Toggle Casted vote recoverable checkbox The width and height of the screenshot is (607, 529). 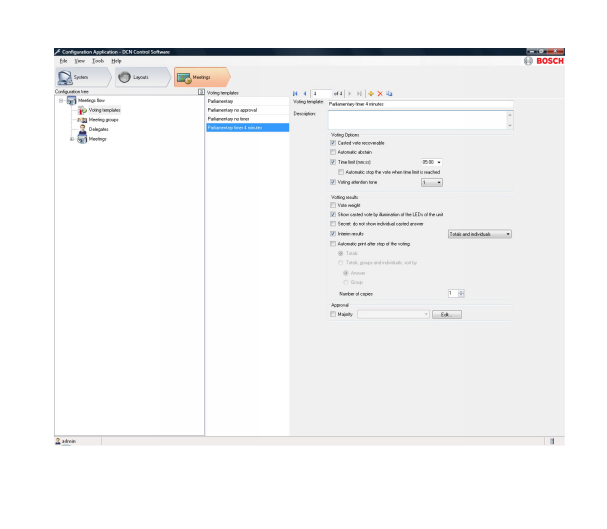pos(333,143)
